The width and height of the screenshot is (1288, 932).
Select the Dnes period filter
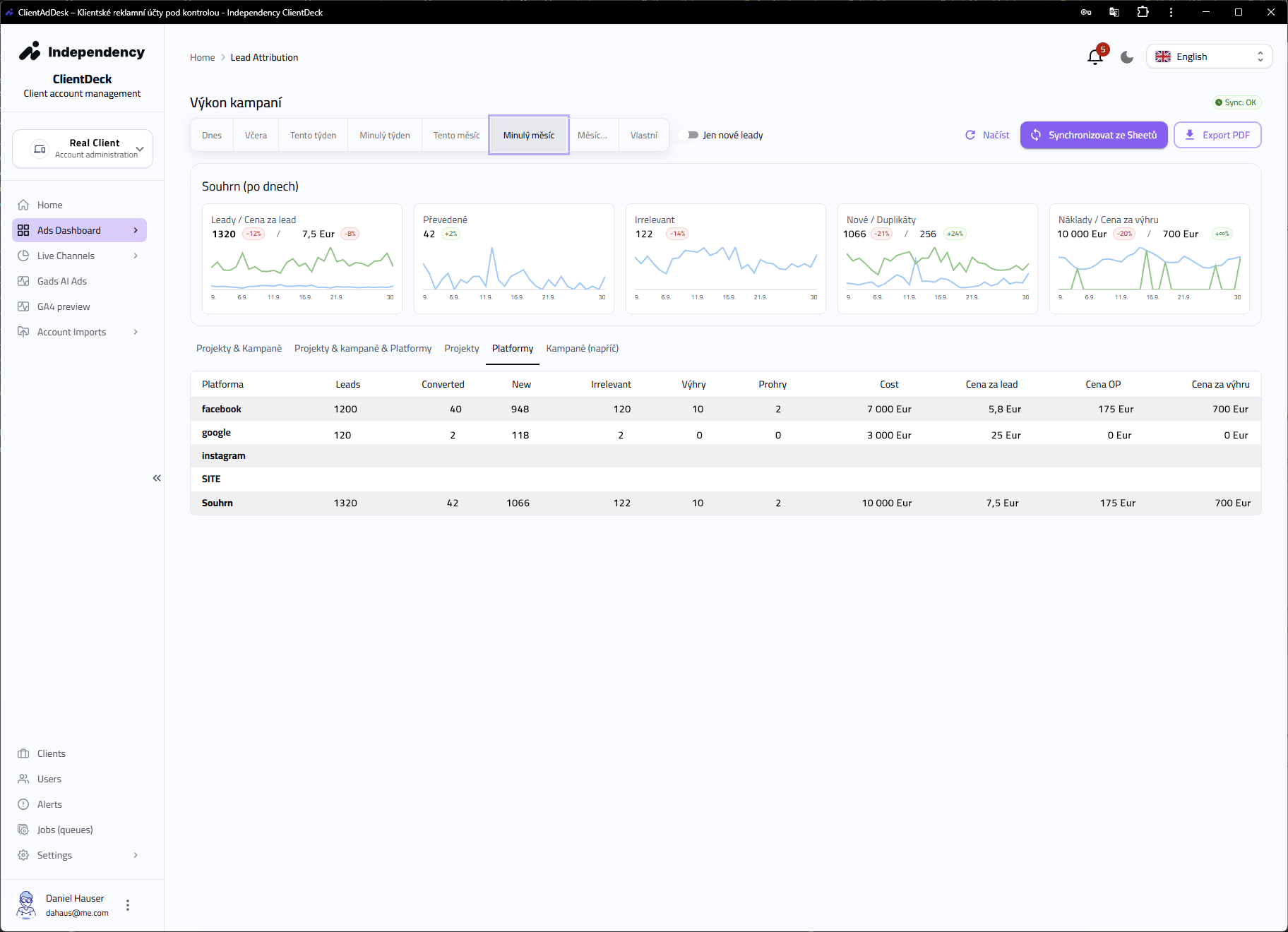tap(212, 135)
